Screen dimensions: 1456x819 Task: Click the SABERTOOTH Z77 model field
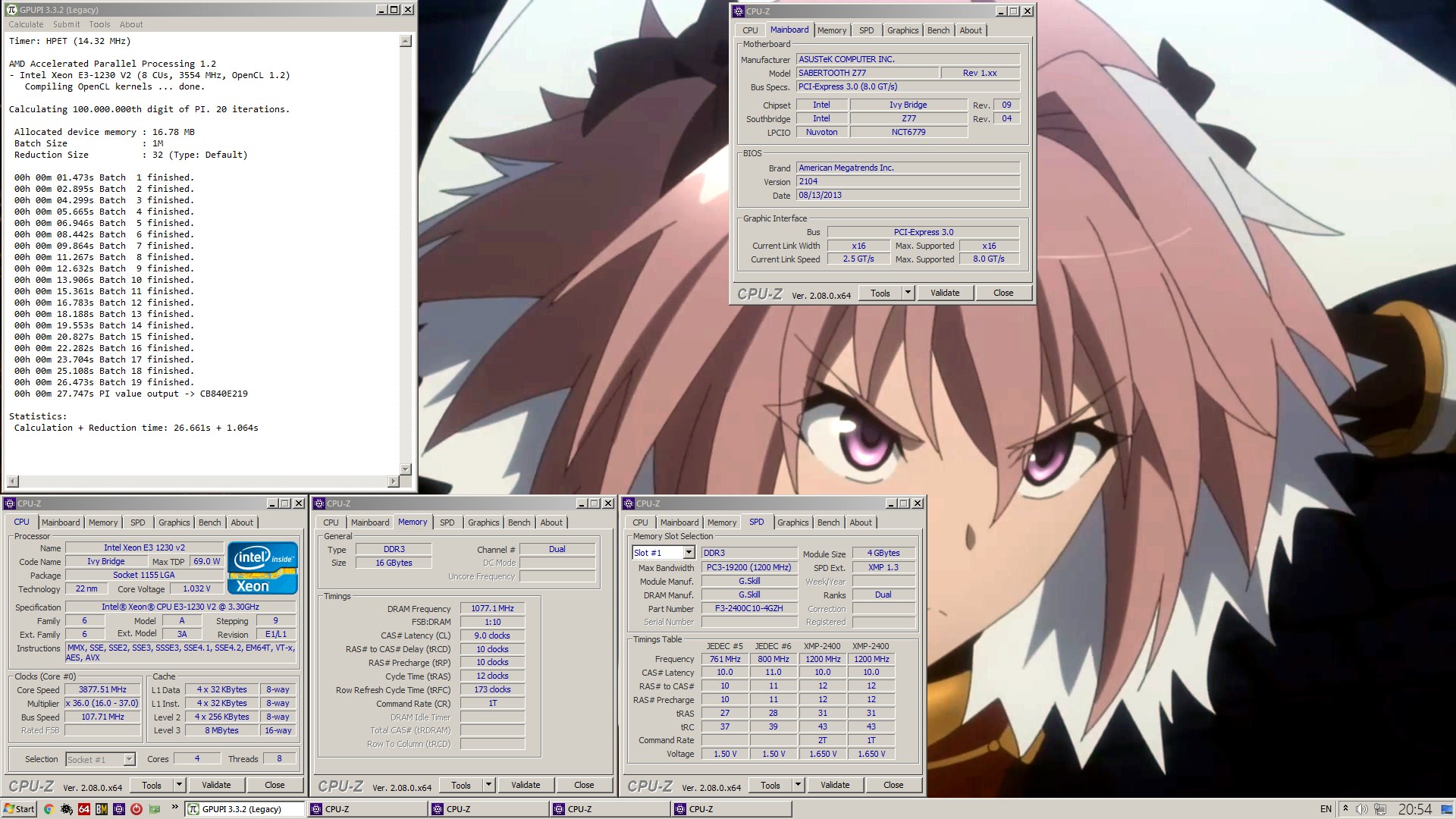point(867,73)
